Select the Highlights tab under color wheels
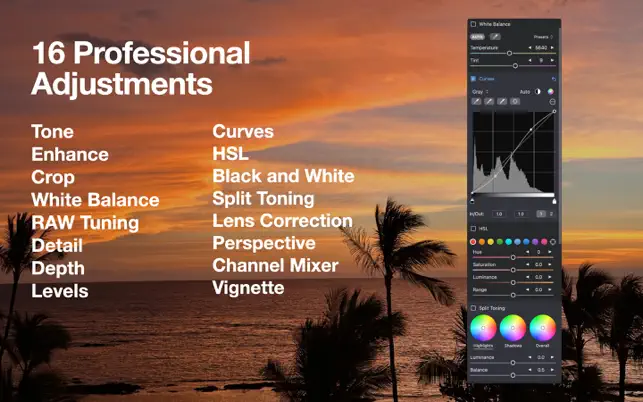This screenshot has height=402, width=643. click(483, 346)
